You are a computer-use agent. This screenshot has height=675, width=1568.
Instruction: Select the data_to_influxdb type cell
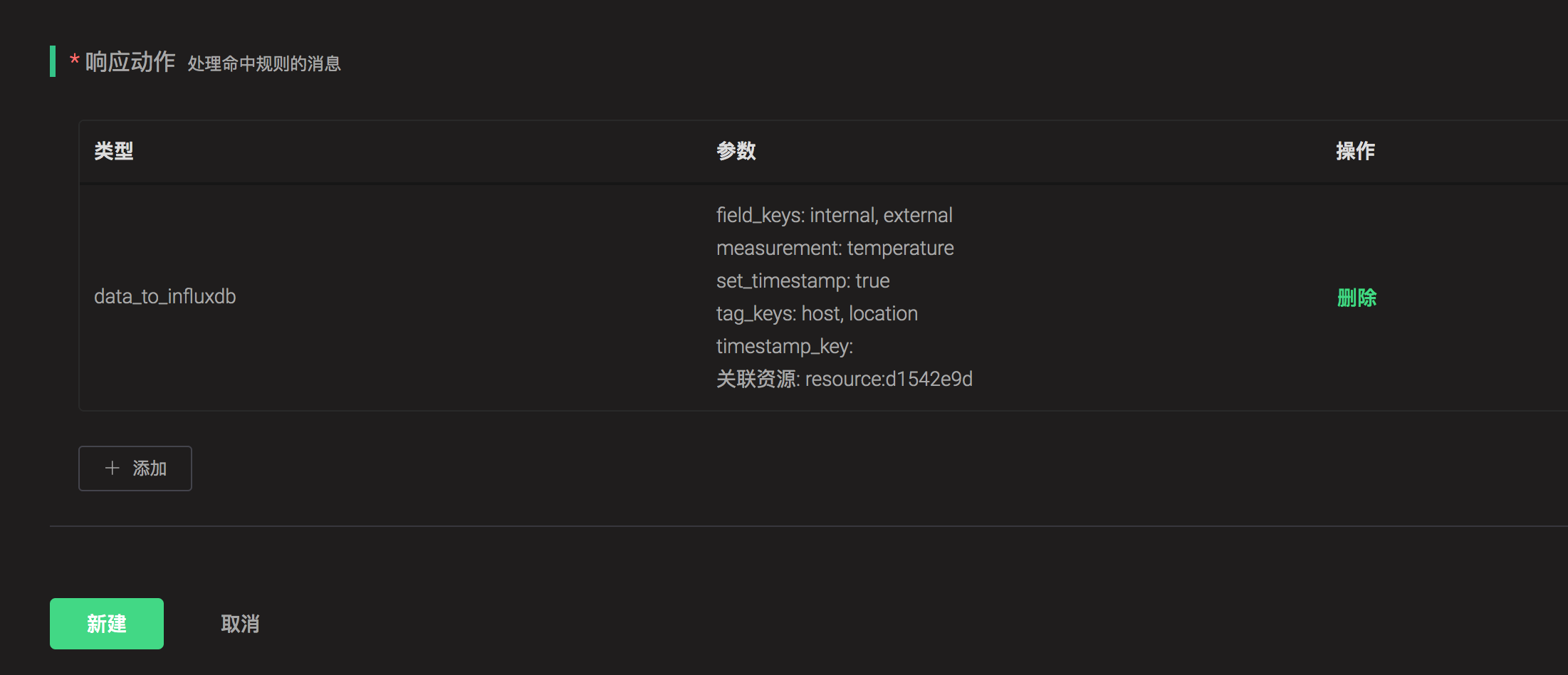pos(165,296)
